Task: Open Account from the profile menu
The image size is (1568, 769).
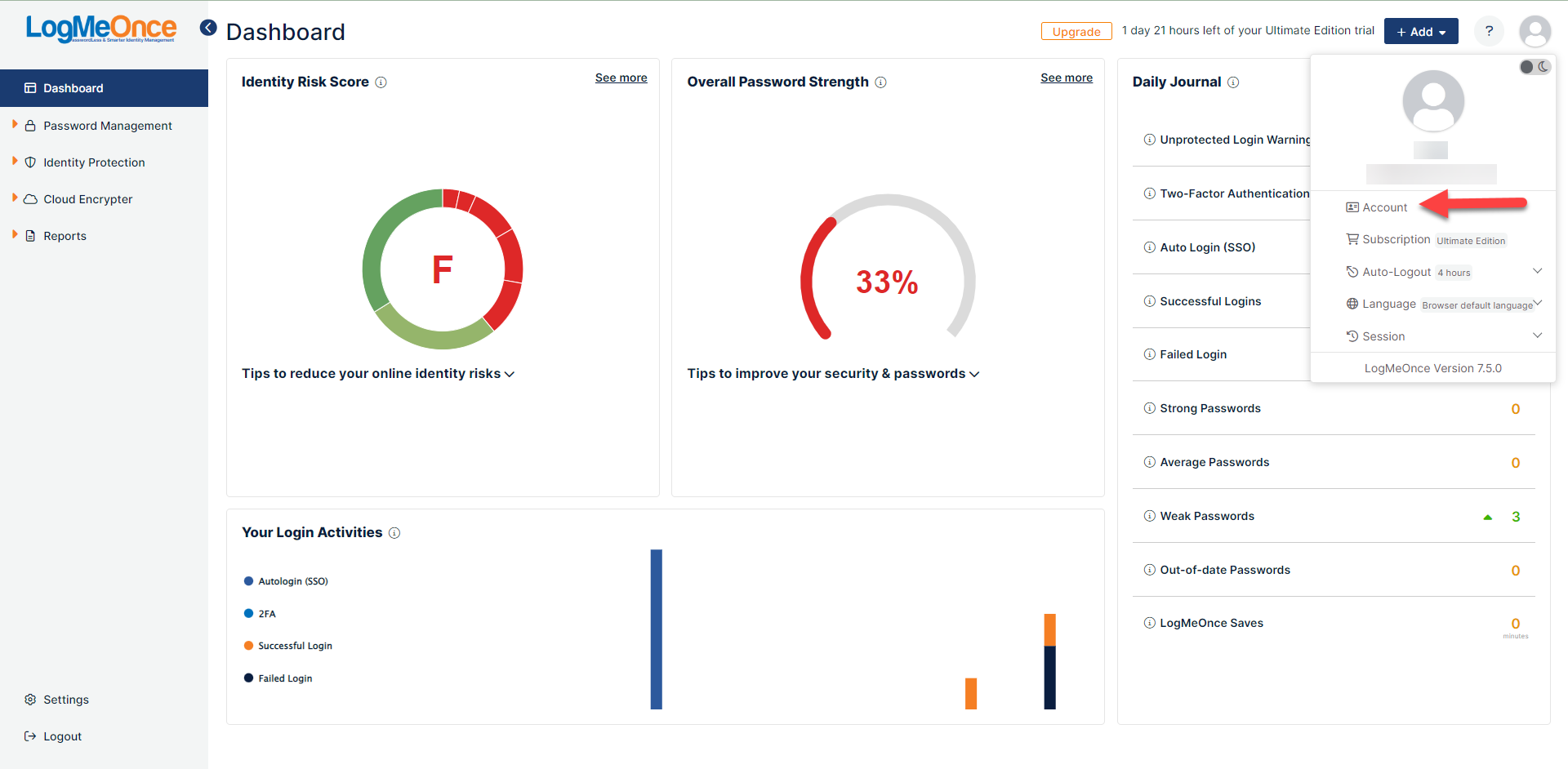Action: point(1377,207)
